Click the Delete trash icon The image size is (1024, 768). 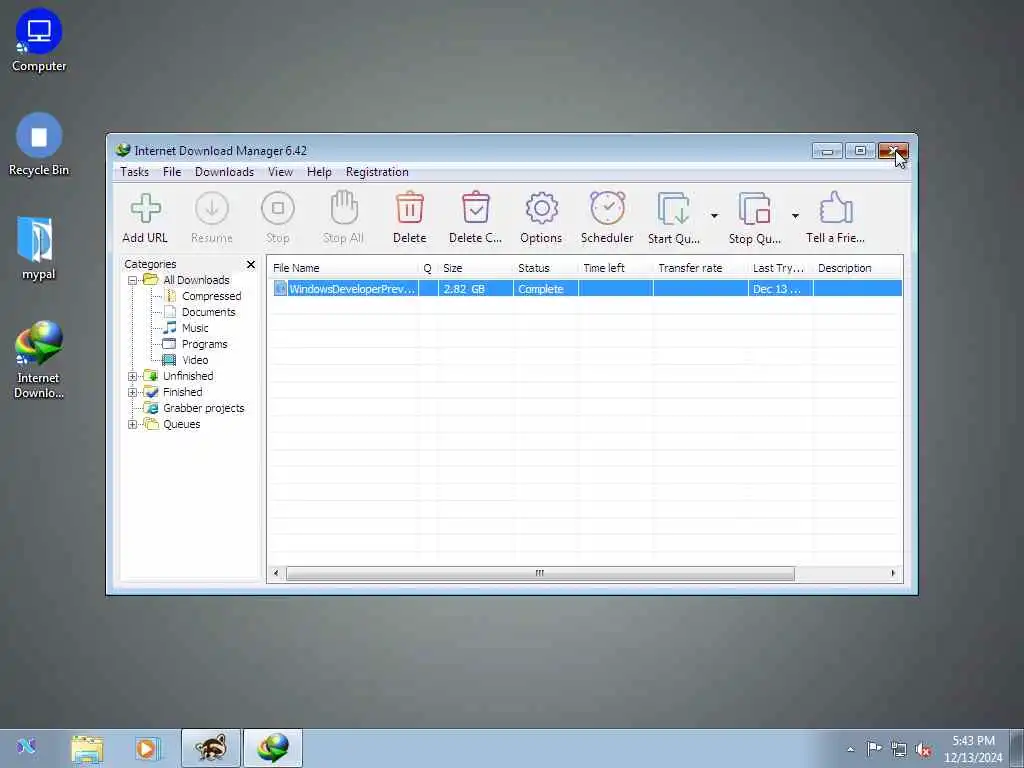coord(409,208)
